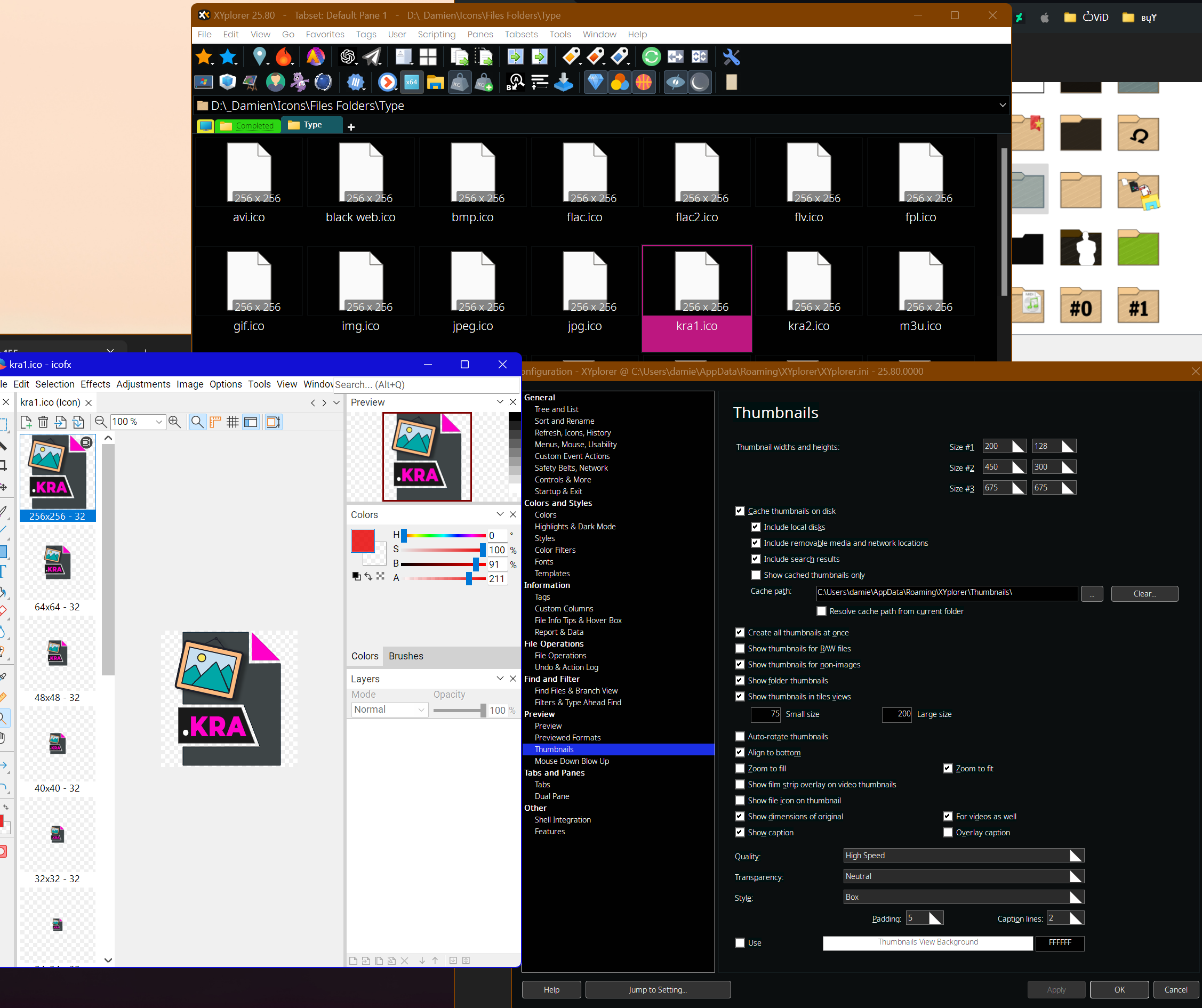Viewport: 1202px width, 1008px height.
Task: Click the x64 toolbar icon in XYplorer
Action: click(x=411, y=82)
